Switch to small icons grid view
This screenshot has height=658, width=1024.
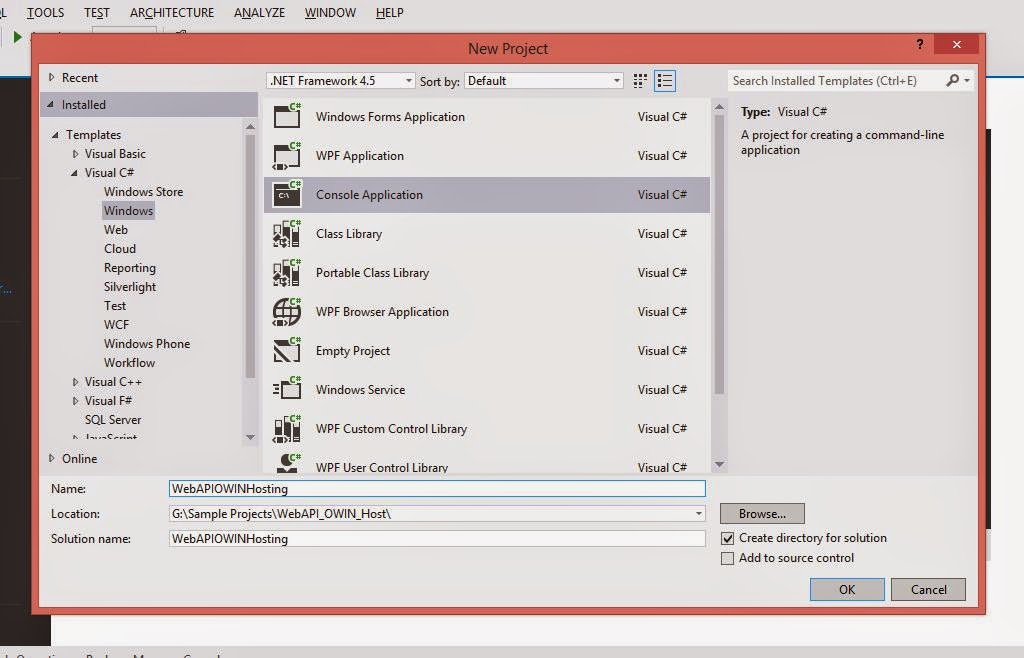click(x=640, y=80)
